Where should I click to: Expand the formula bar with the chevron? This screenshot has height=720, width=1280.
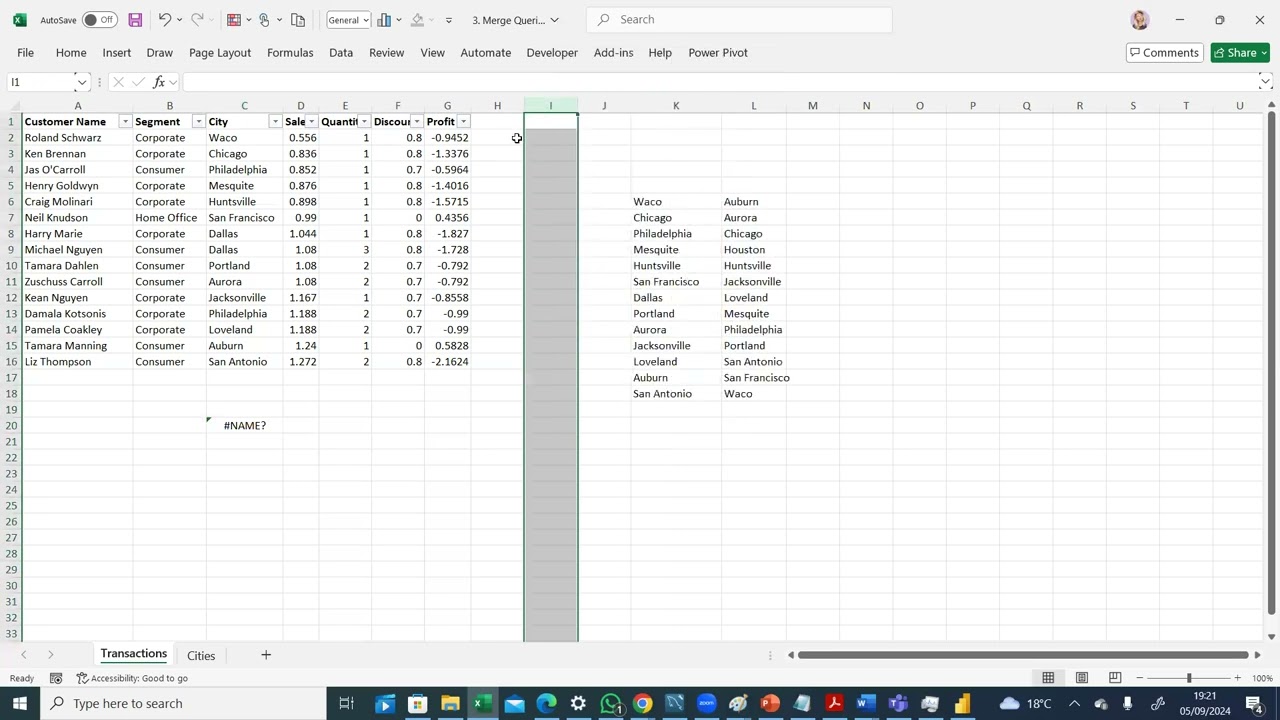(1265, 82)
